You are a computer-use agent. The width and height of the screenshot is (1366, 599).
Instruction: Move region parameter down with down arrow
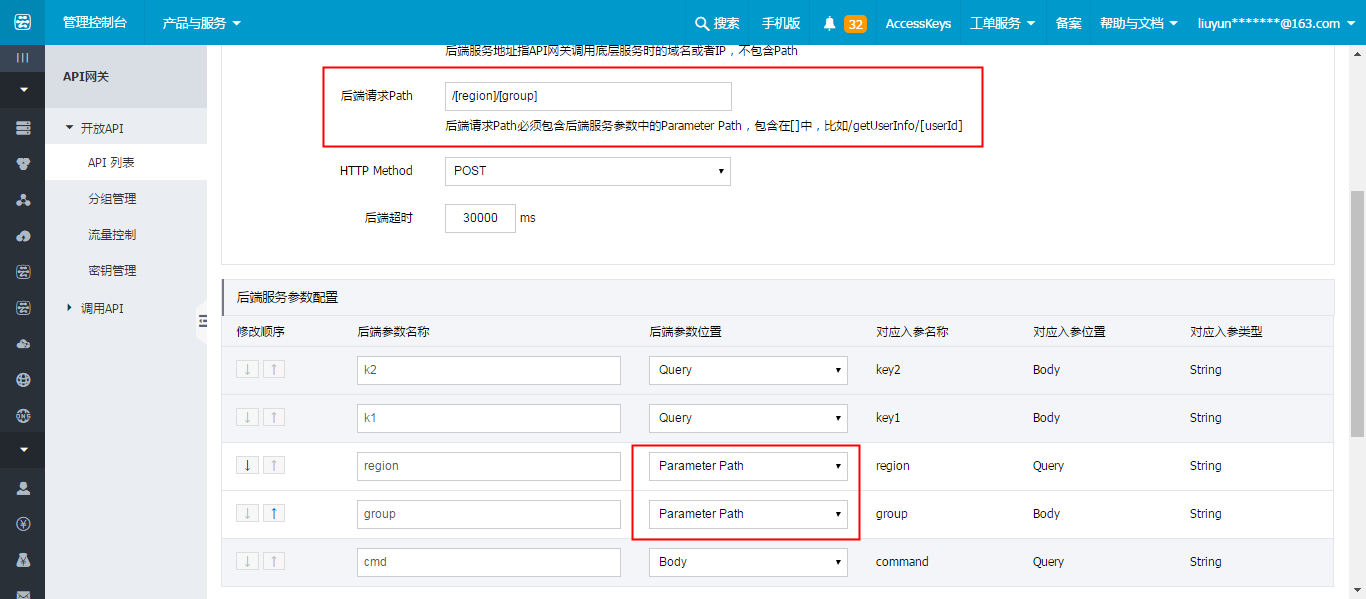tap(247, 465)
